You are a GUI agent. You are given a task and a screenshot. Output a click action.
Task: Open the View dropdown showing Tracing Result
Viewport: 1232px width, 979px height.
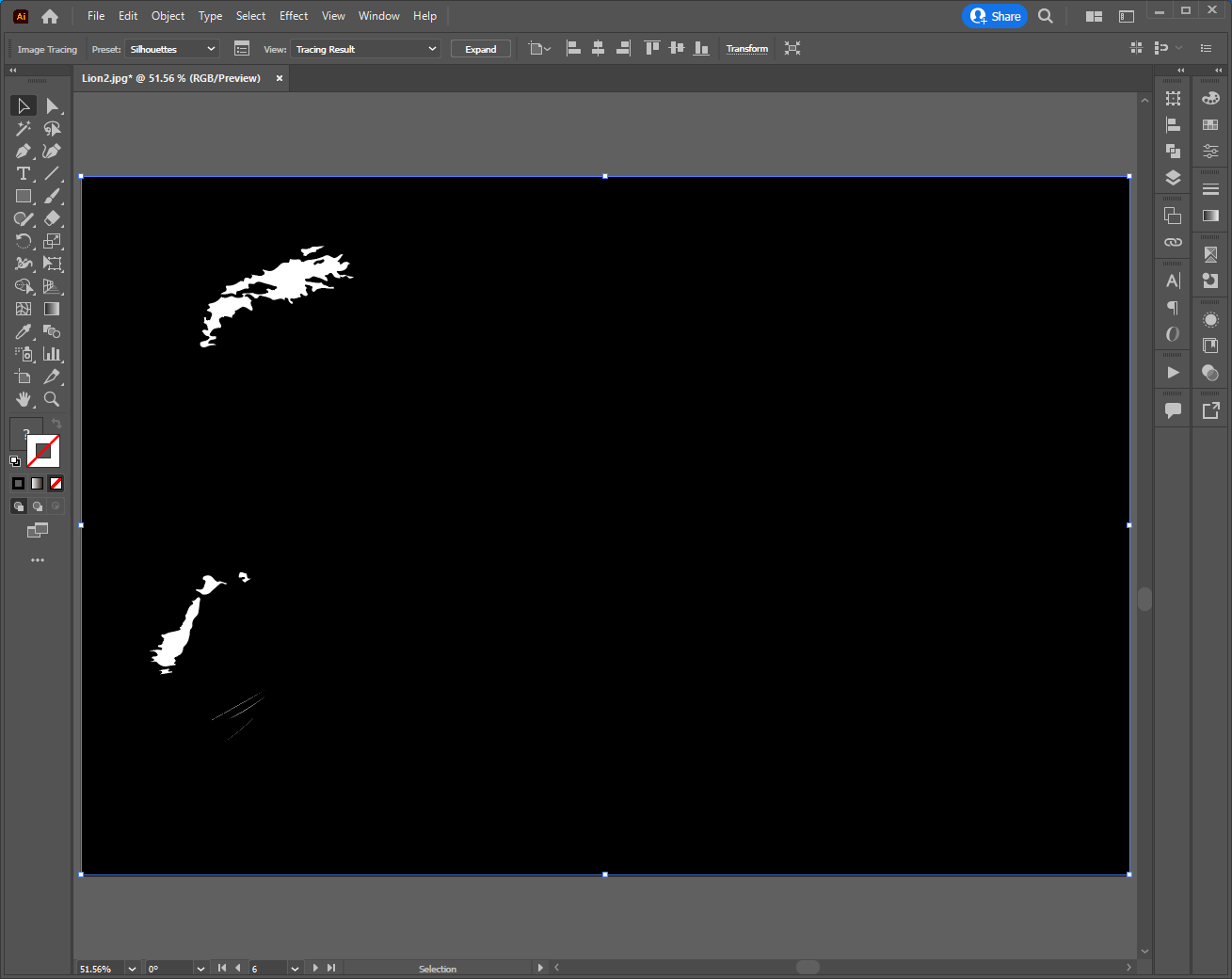(365, 49)
